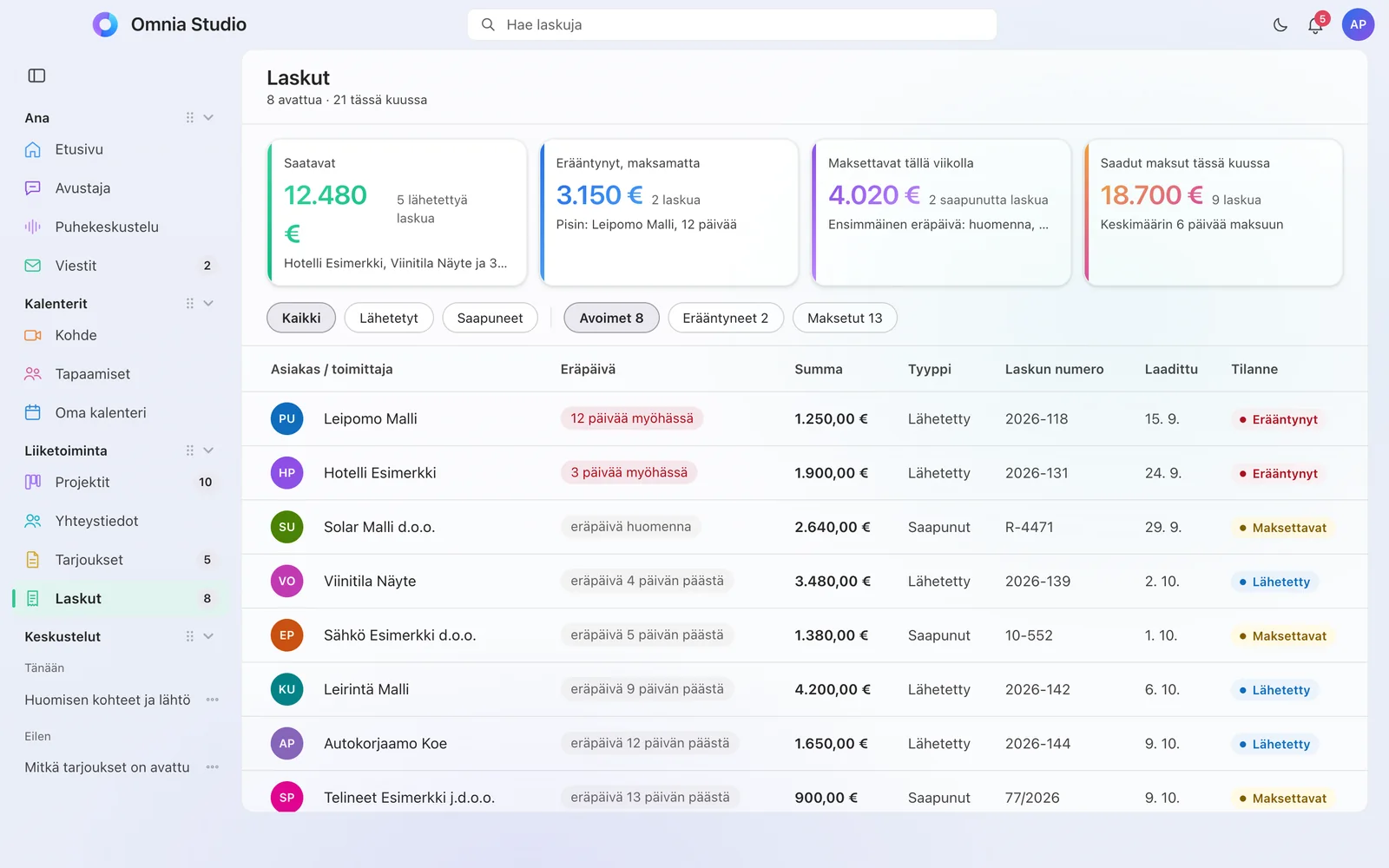Click invoice number 2026-142
The height and width of the screenshot is (868, 1389).
click(1037, 689)
